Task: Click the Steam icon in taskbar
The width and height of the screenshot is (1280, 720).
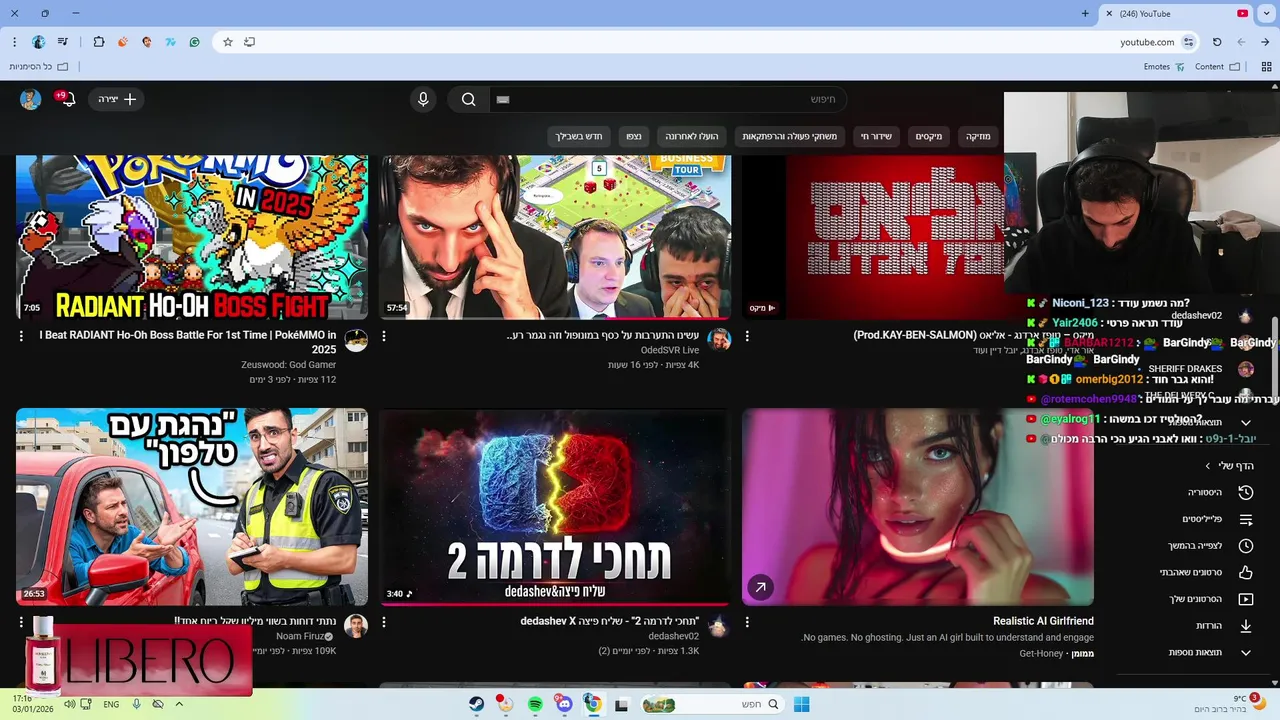Action: (x=477, y=704)
